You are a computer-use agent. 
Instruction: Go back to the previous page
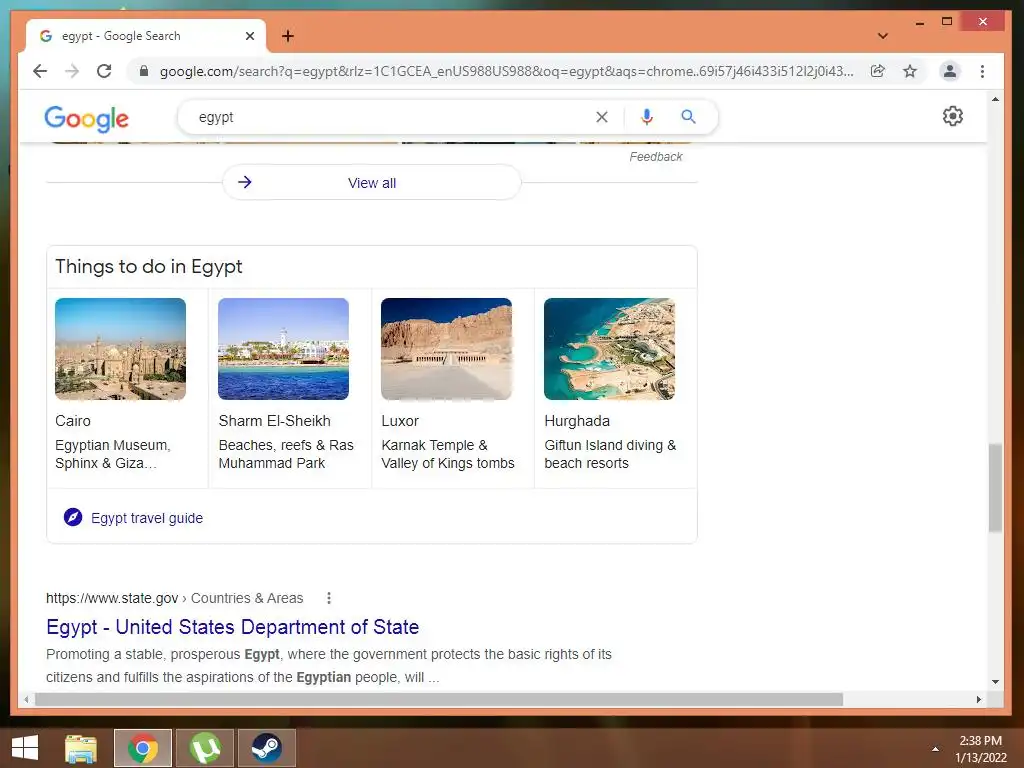pos(40,71)
